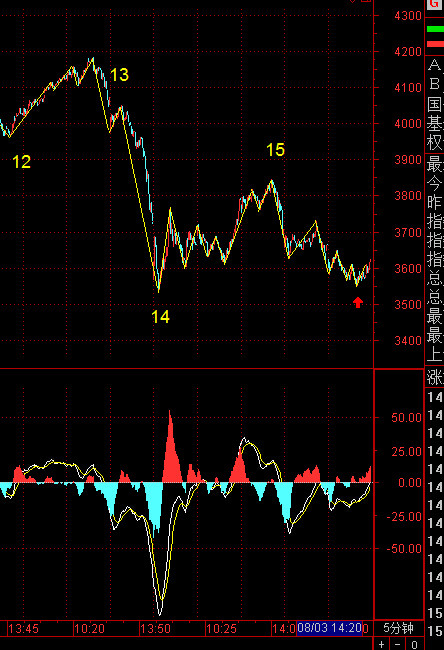
Task: Click the 0.00 MACD axis label
Action: (410, 483)
